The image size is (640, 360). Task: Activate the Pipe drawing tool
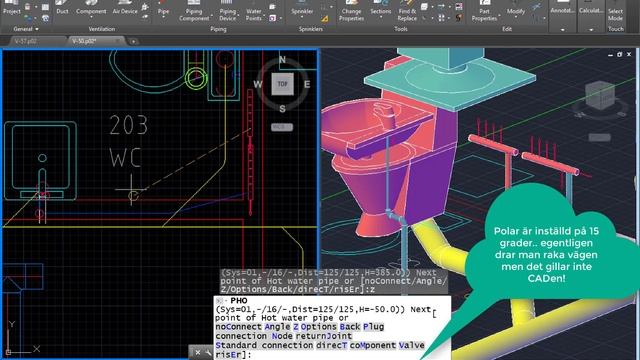click(x=163, y=7)
